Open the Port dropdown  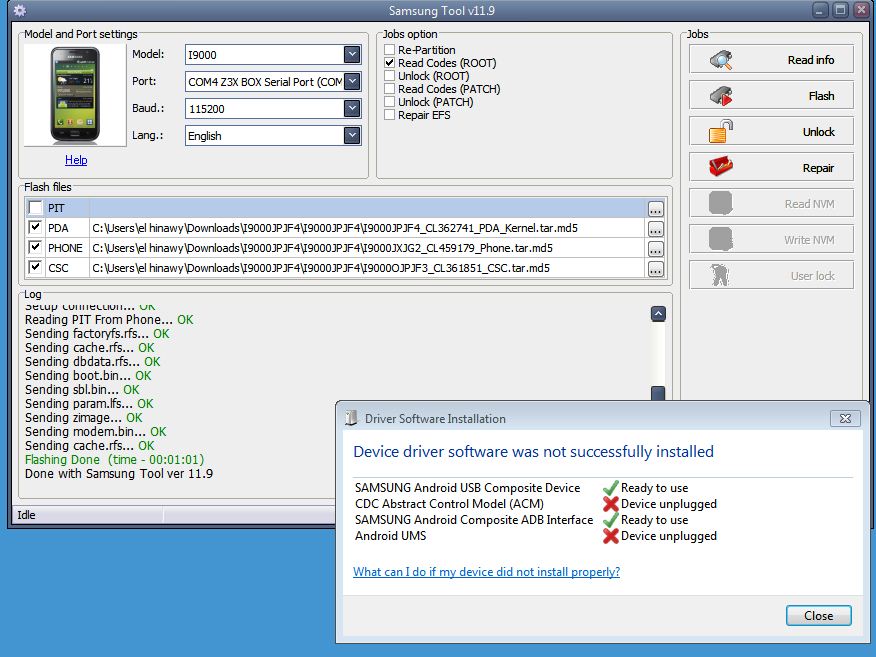click(352, 82)
